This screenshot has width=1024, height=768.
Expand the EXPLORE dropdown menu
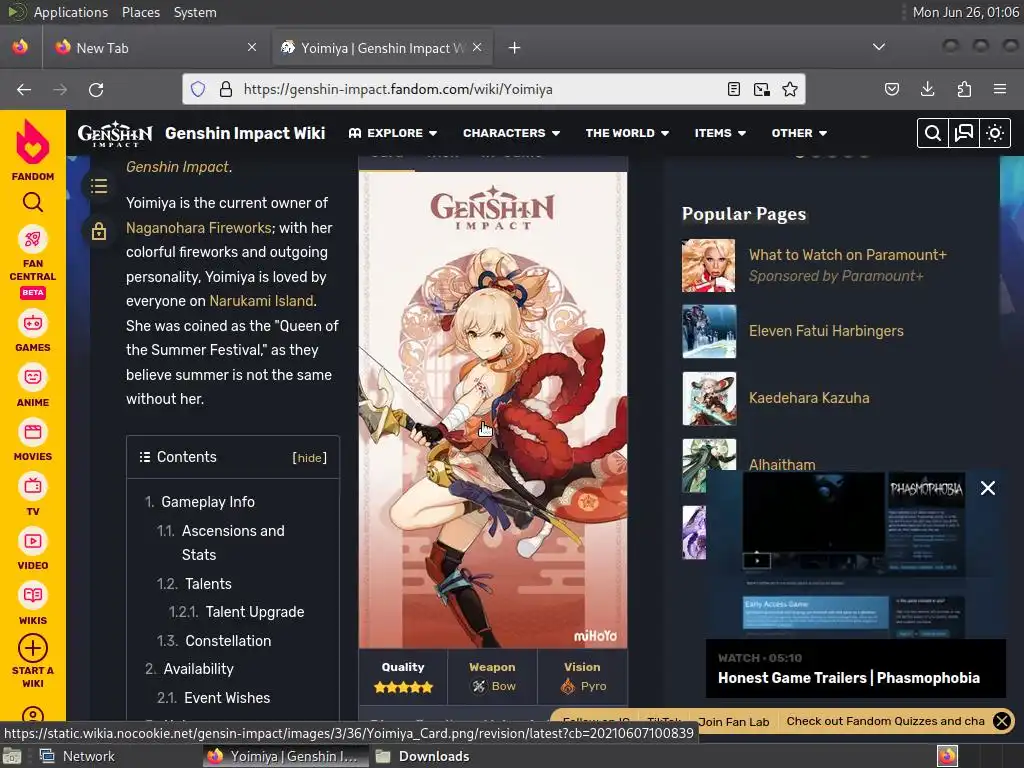click(x=392, y=133)
